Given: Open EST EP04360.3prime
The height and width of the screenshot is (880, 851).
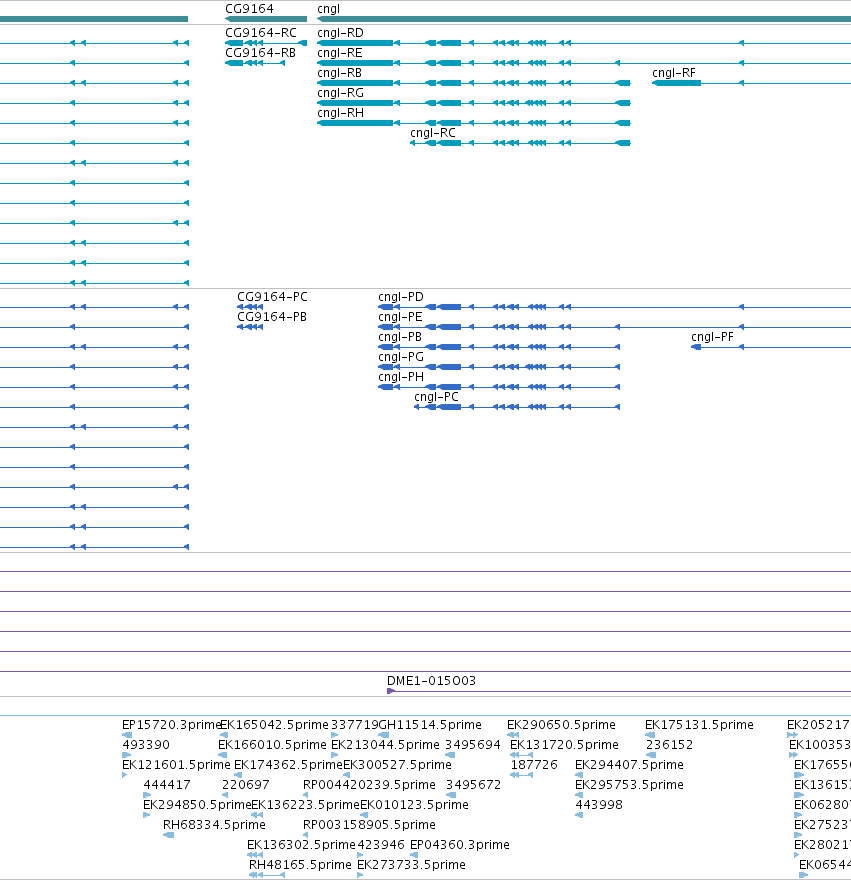Looking at the screenshot, I should [x=459, y=845].
